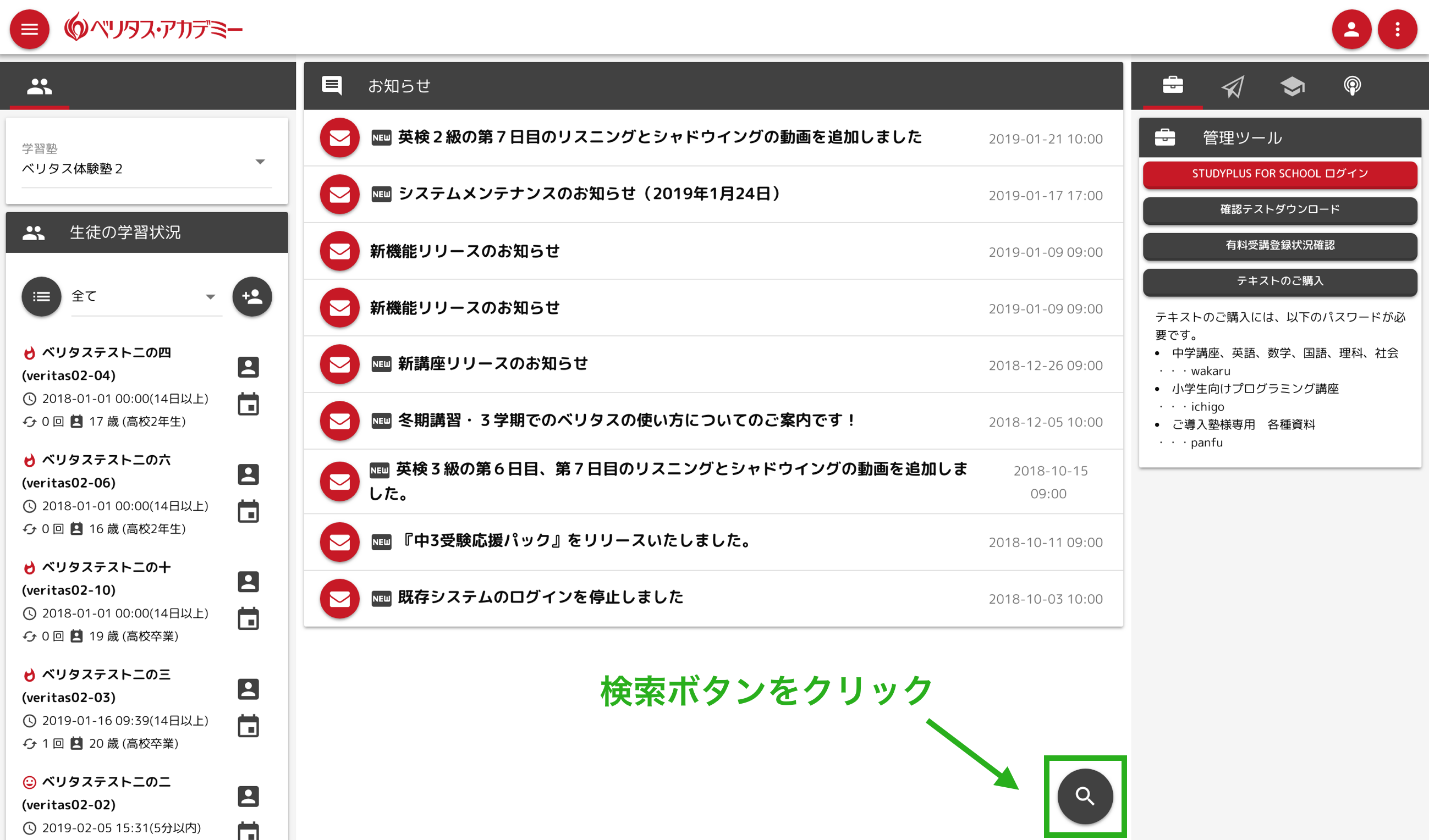
Task: Select the briefcase management tools tab
Action: tap(1172, 86)
